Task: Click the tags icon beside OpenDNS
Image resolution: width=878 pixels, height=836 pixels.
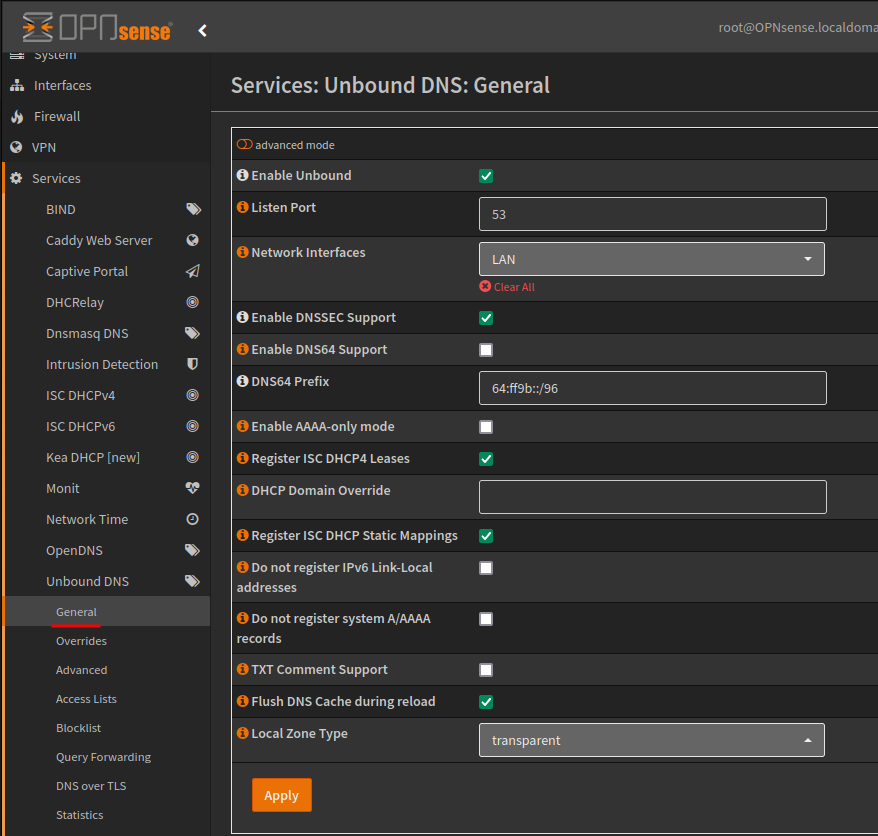Action: tap(193, 550)
